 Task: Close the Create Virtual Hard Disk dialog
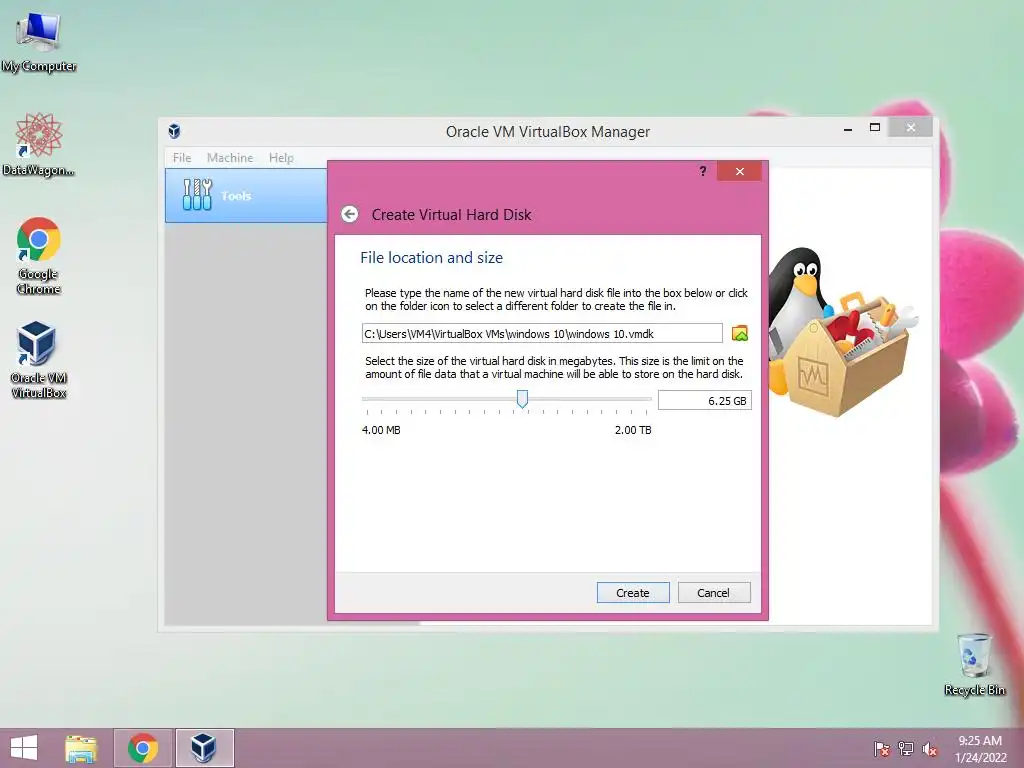(x=739, y=171)
